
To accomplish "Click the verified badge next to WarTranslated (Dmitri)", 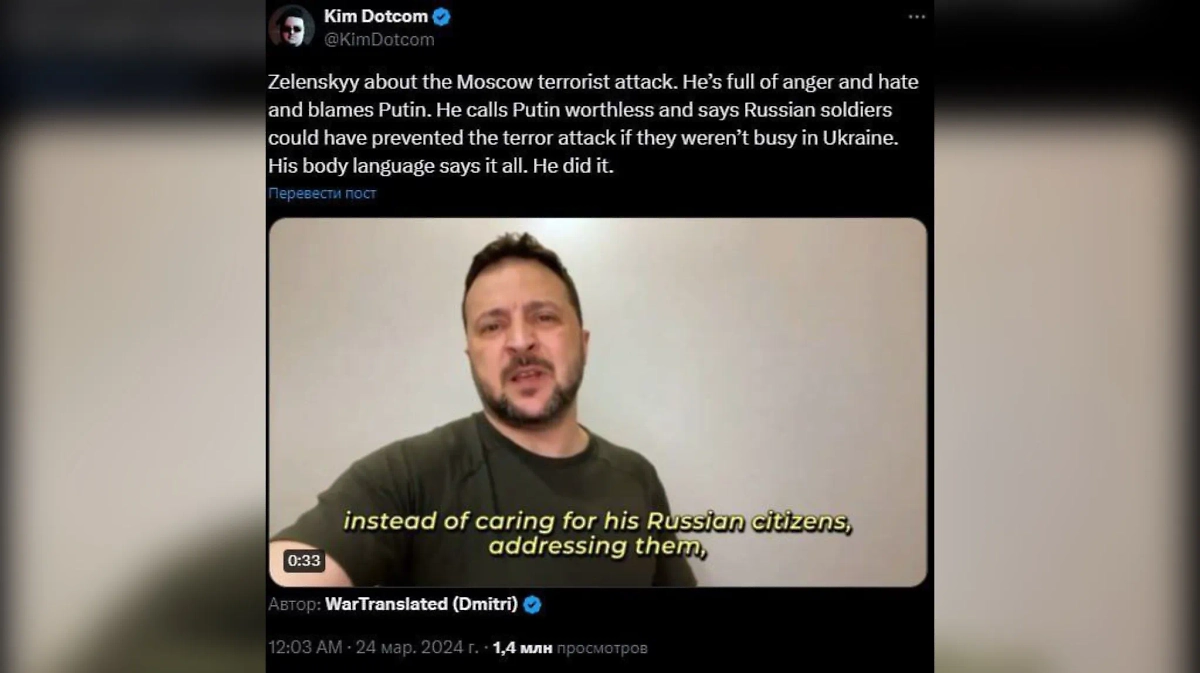I will pos(533,604).
